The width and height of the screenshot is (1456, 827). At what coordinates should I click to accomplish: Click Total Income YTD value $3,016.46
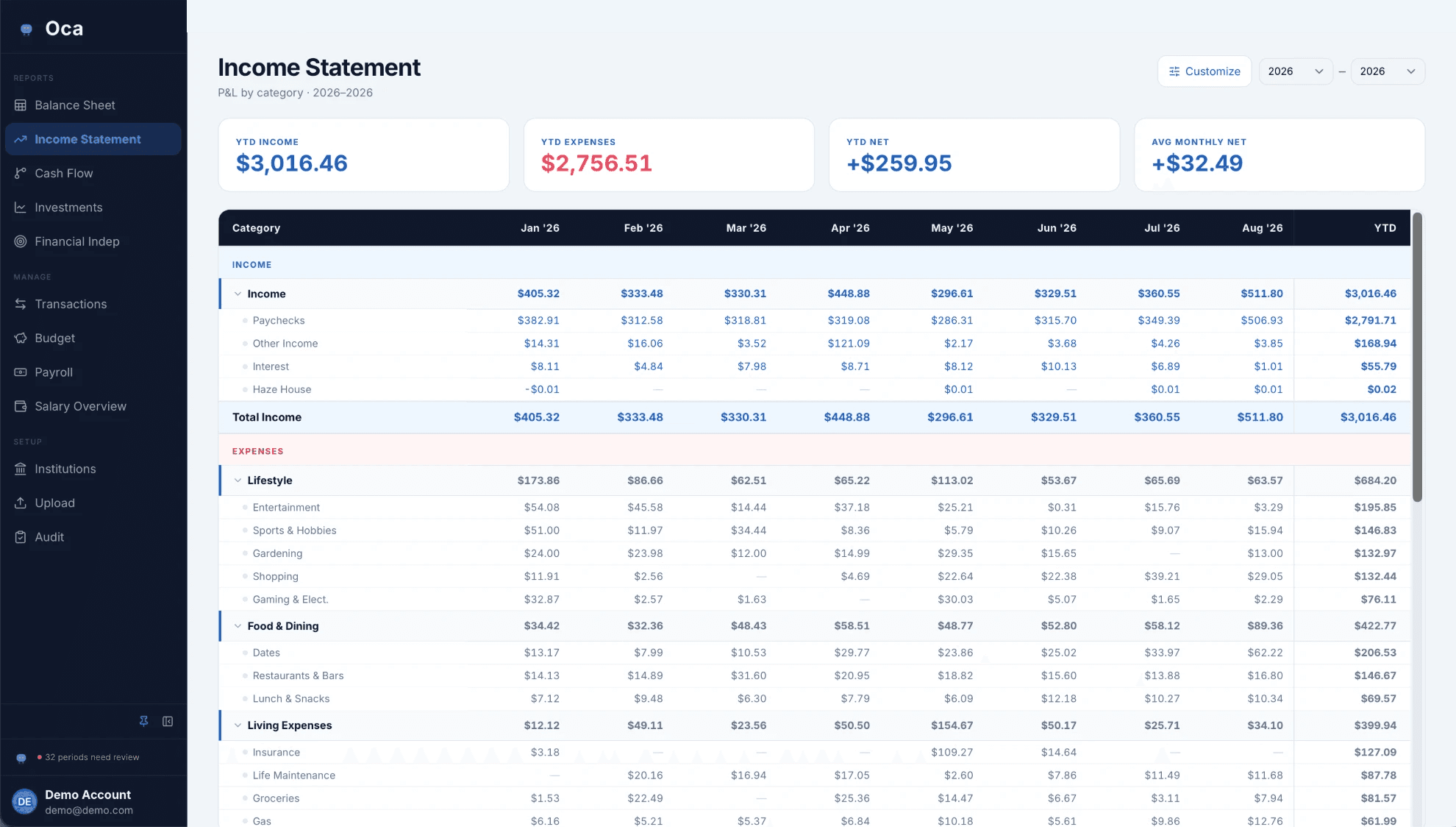click(1368, 417)
